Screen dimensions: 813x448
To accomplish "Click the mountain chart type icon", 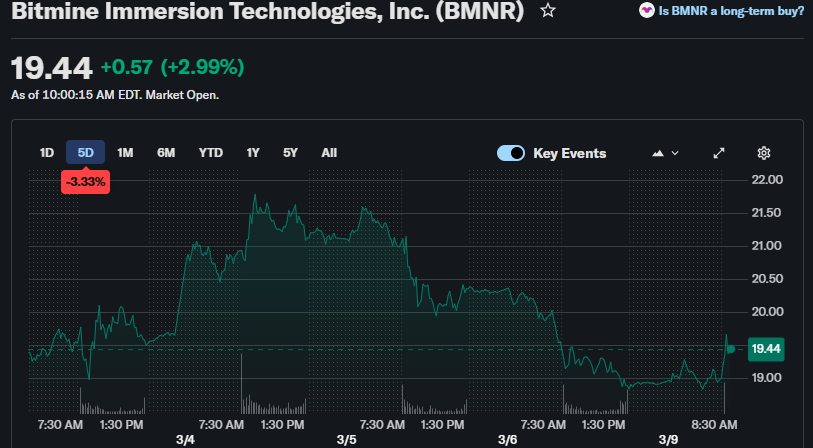I will pyautogui.click(x=658, y=153).
